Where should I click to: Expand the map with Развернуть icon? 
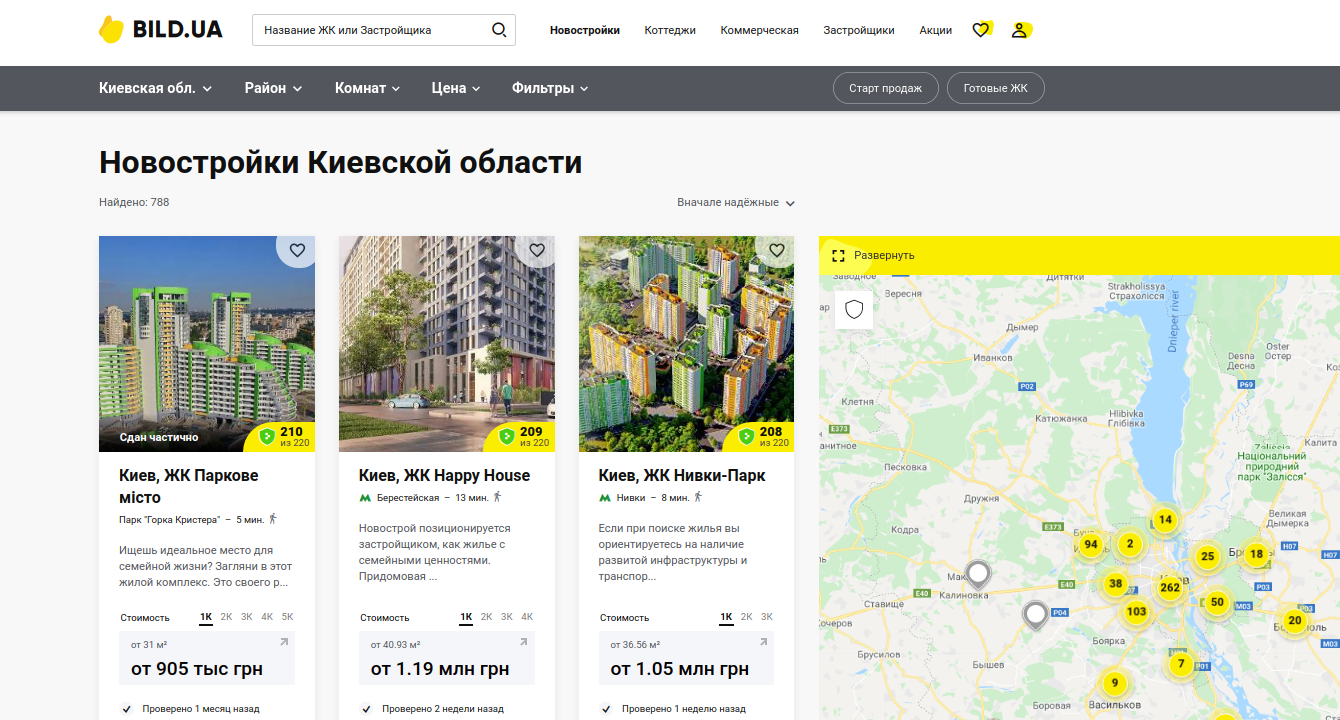[x=839, y=256]
